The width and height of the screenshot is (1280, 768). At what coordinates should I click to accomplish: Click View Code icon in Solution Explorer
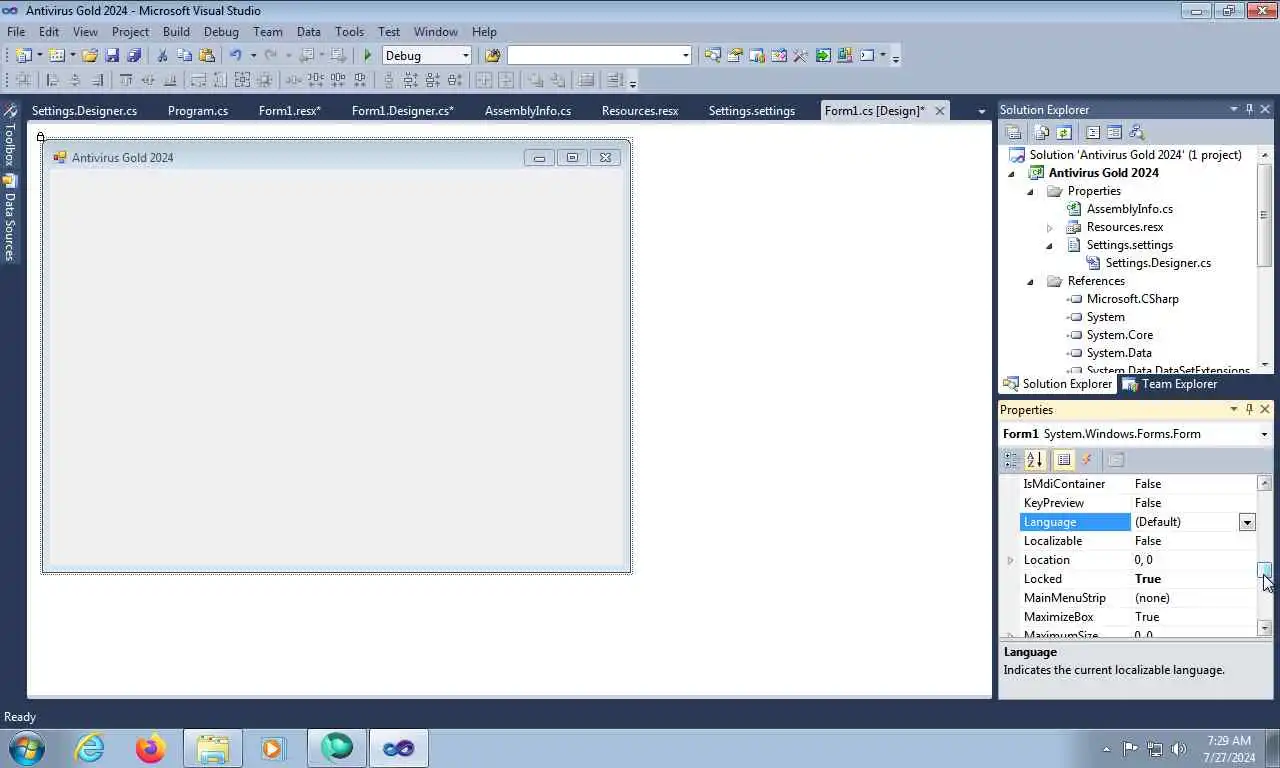[x=1093, y=132]
